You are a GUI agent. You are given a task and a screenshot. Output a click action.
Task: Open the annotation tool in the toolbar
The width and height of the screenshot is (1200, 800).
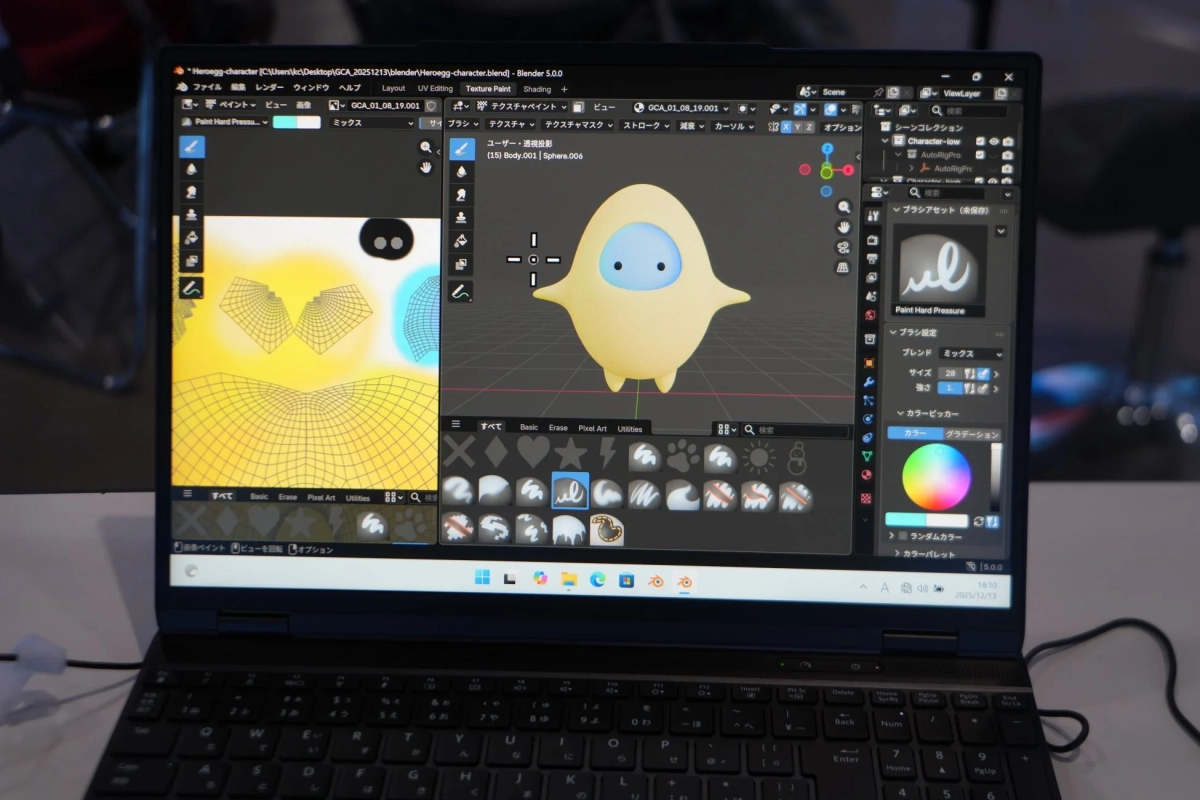click(460, 290)
